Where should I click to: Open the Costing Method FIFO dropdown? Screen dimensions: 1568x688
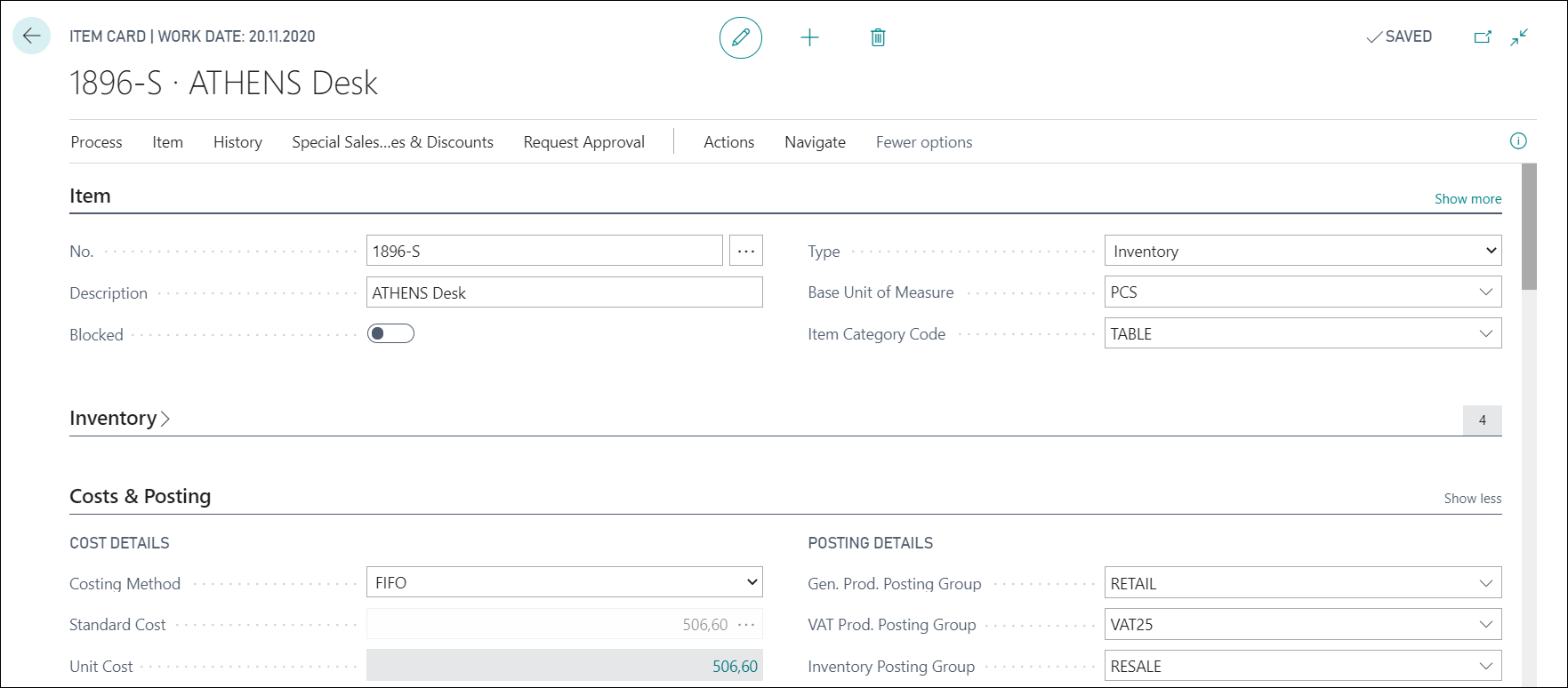pos(565,582)
